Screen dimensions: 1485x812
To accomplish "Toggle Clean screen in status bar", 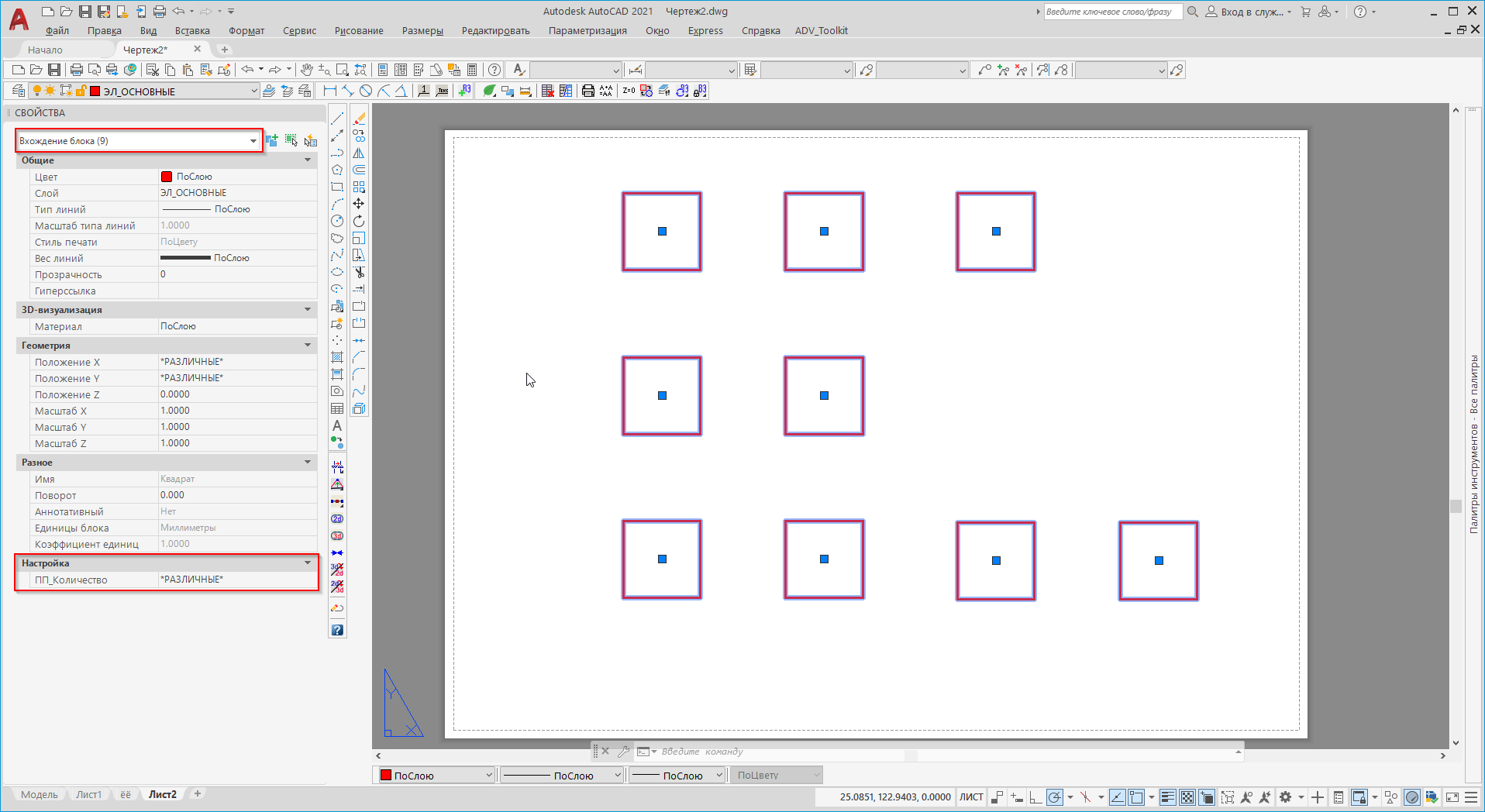I will (x=1452, y=797).
